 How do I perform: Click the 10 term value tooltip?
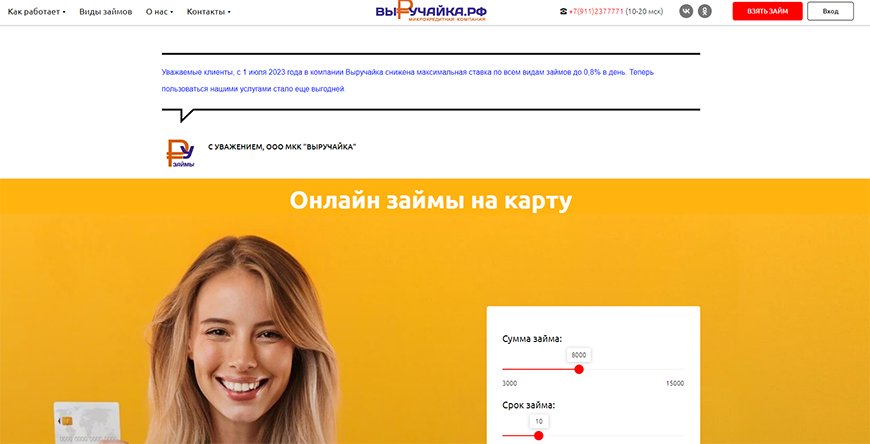[538, 422]
